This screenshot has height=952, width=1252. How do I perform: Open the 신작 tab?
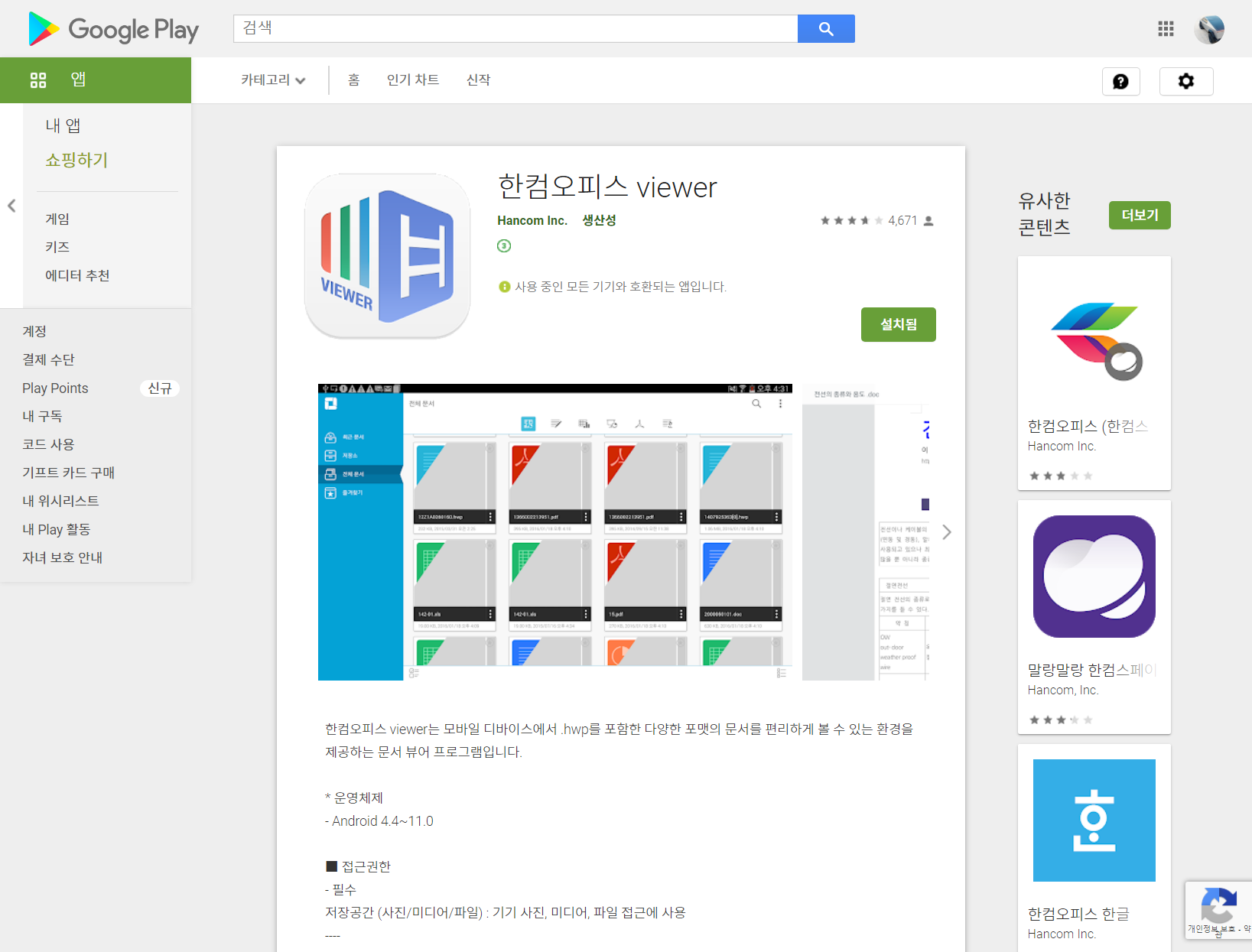(478, 80)
